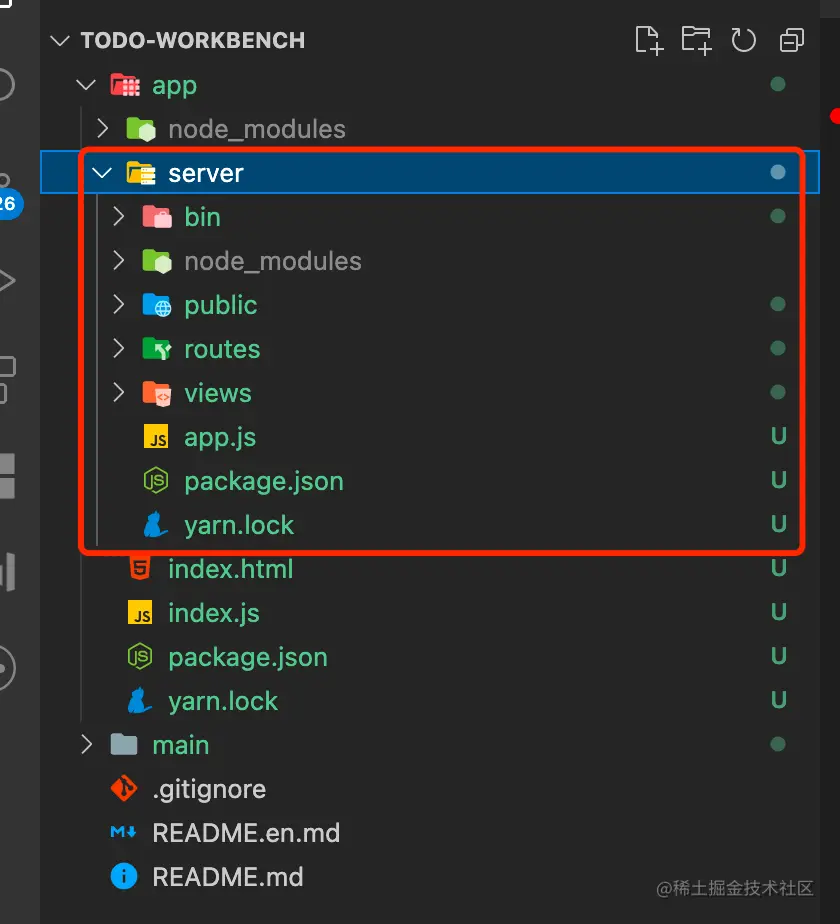Collapse the TODO-WORKBENCH project root
The height and width of the screenshot is (924, 840).
click(x=60, y=41)
